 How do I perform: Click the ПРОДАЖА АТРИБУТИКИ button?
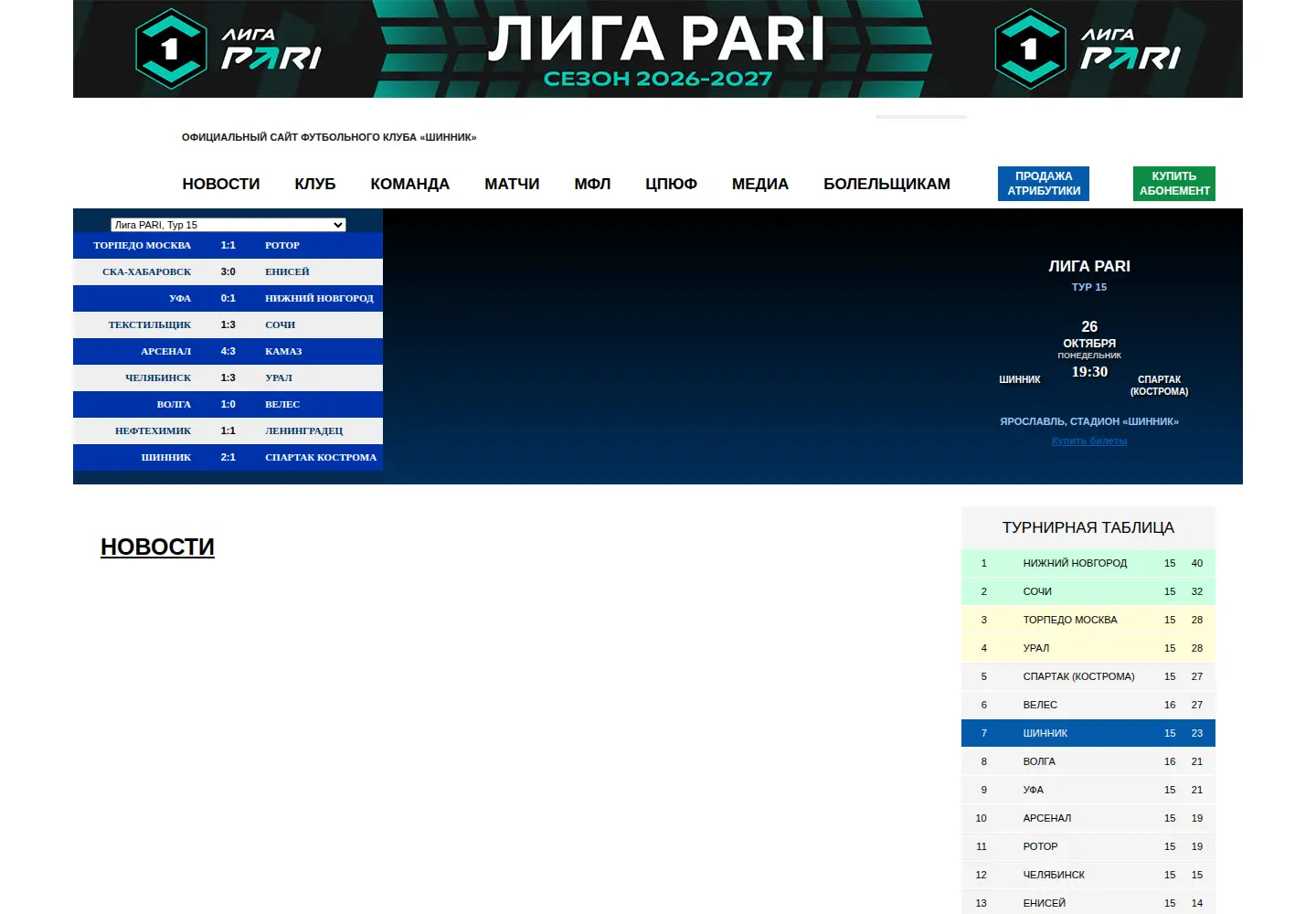(x=1044, y=184)
